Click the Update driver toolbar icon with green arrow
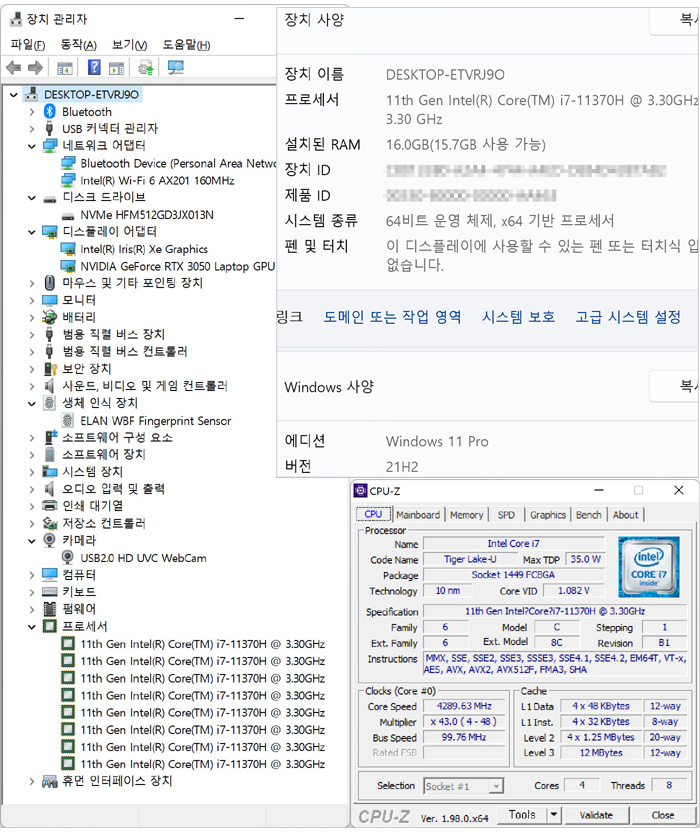 145,67
